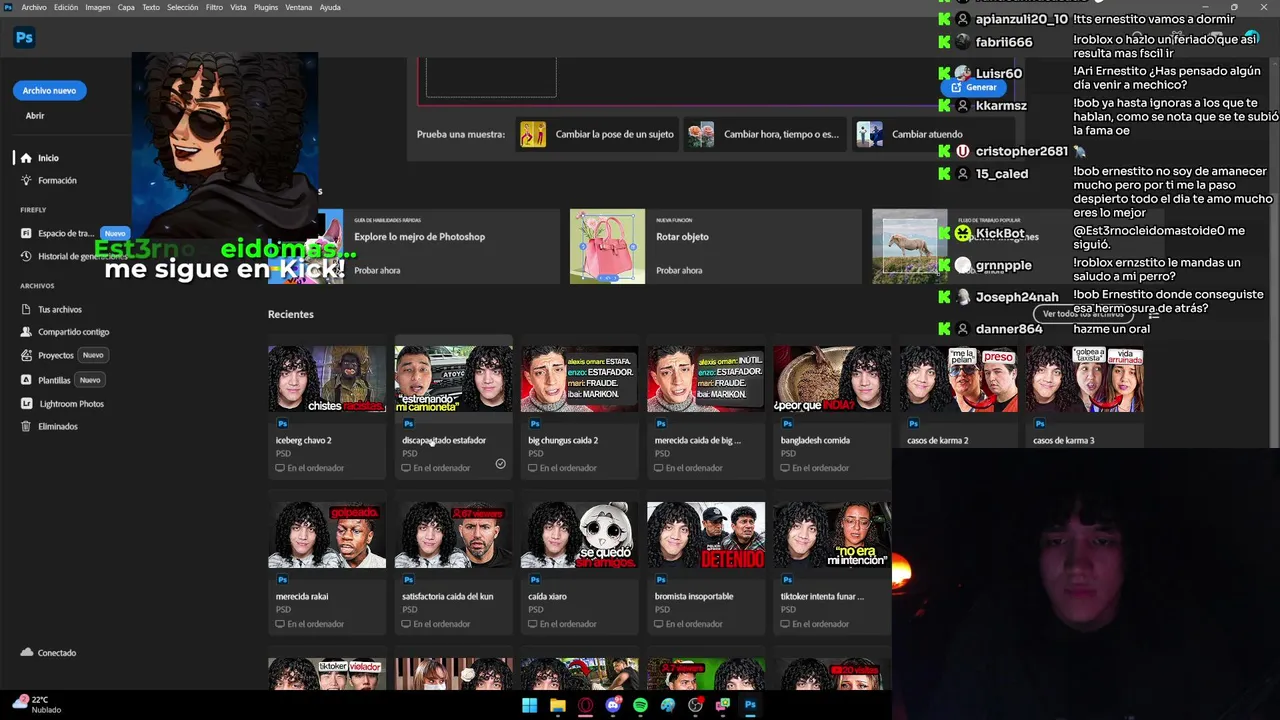
Task: Click the Rotar objeto handbag thumbnail
Action: 607,246
